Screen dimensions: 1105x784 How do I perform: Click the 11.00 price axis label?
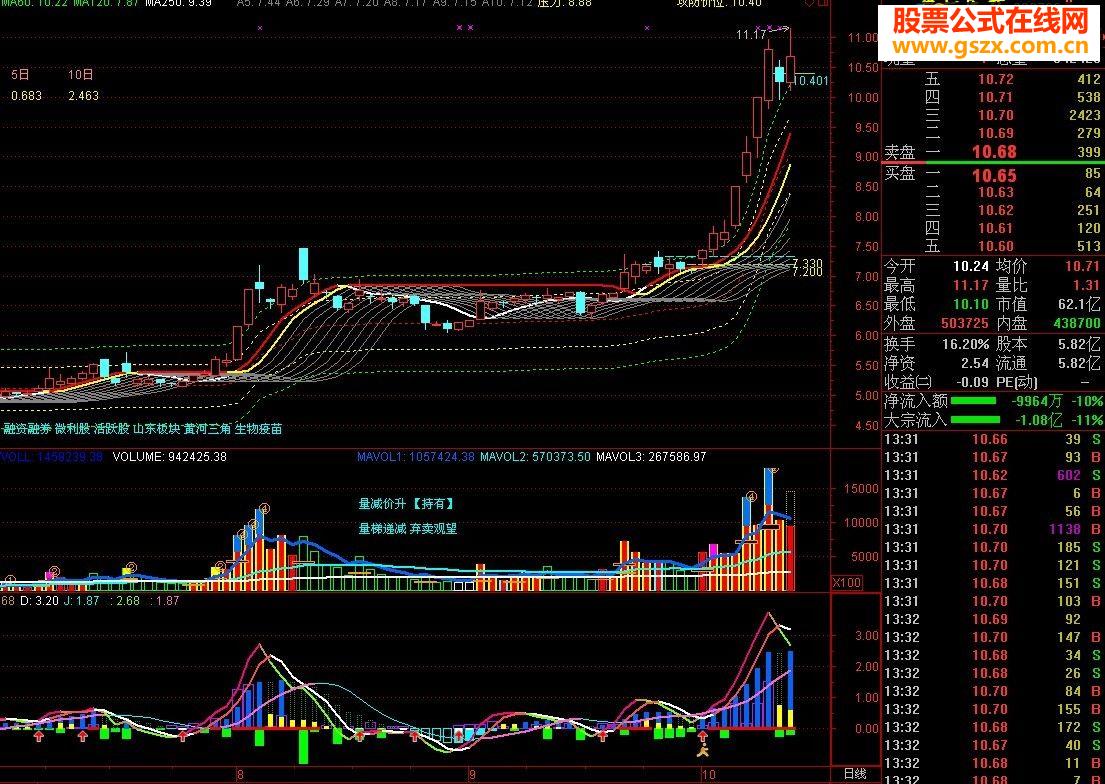click(x=862, y=38)
